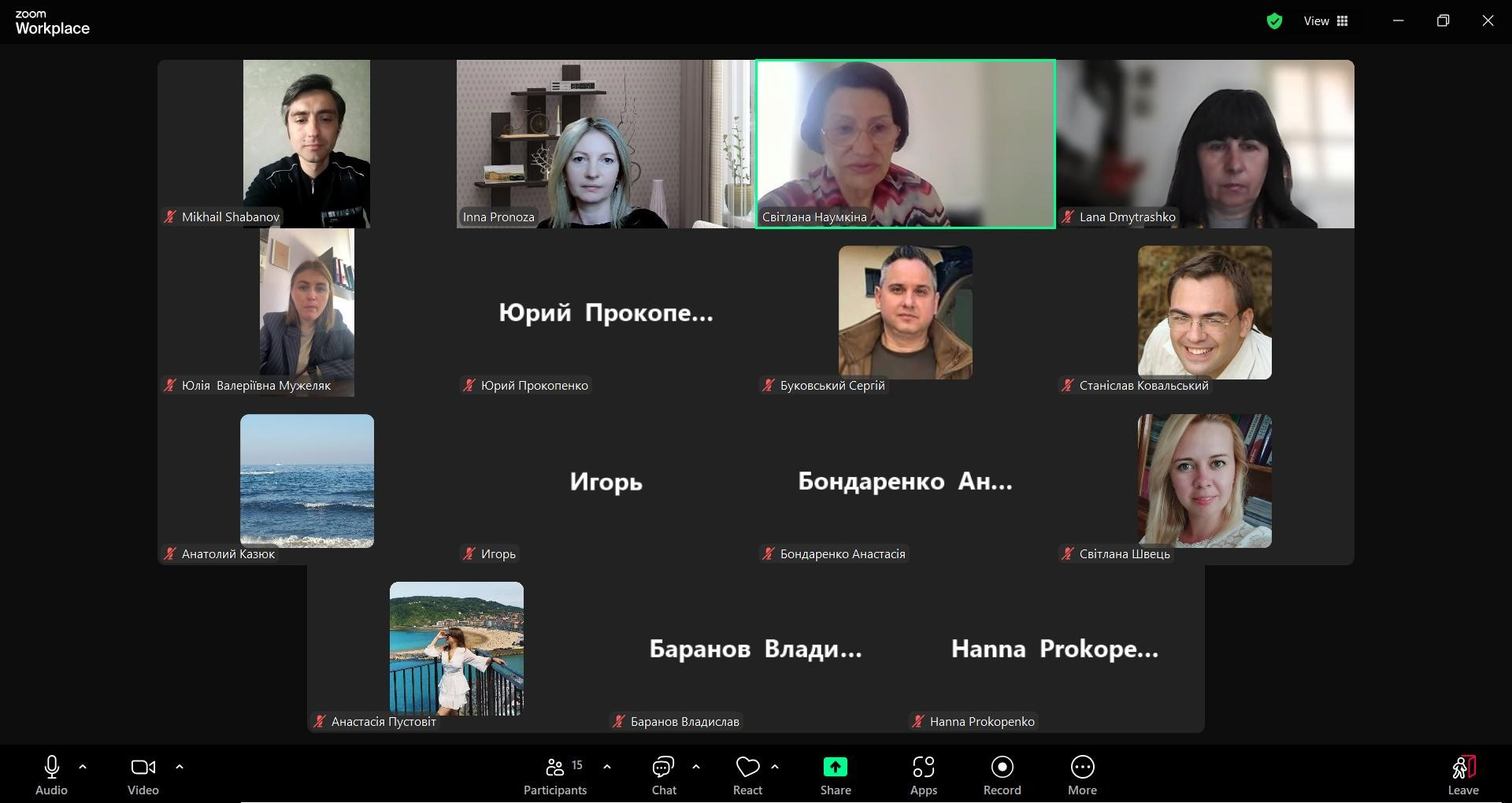Click the large Бондаренко Ан... tile name

point(906,481)
